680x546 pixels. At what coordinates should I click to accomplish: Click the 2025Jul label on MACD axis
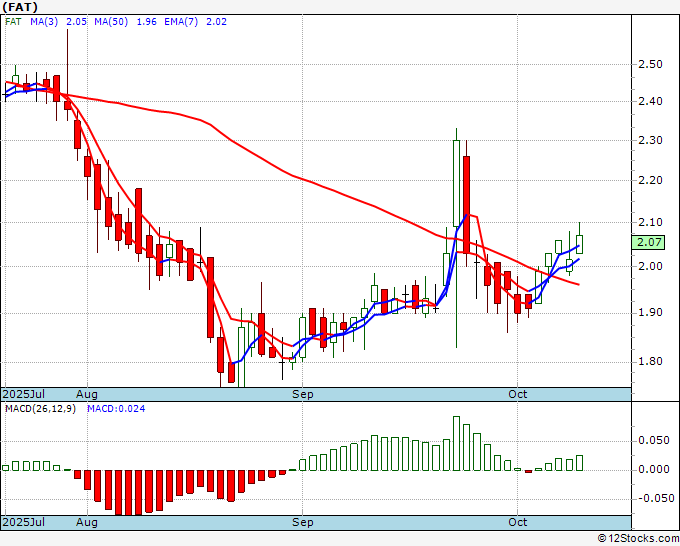[23, 522]
